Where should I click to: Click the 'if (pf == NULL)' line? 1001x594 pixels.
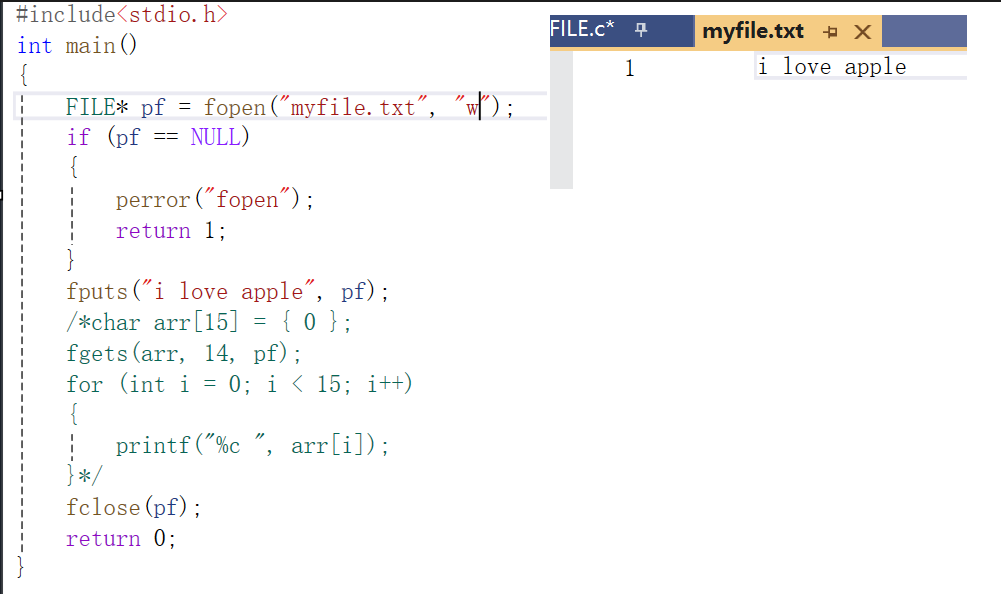(158, 137)
